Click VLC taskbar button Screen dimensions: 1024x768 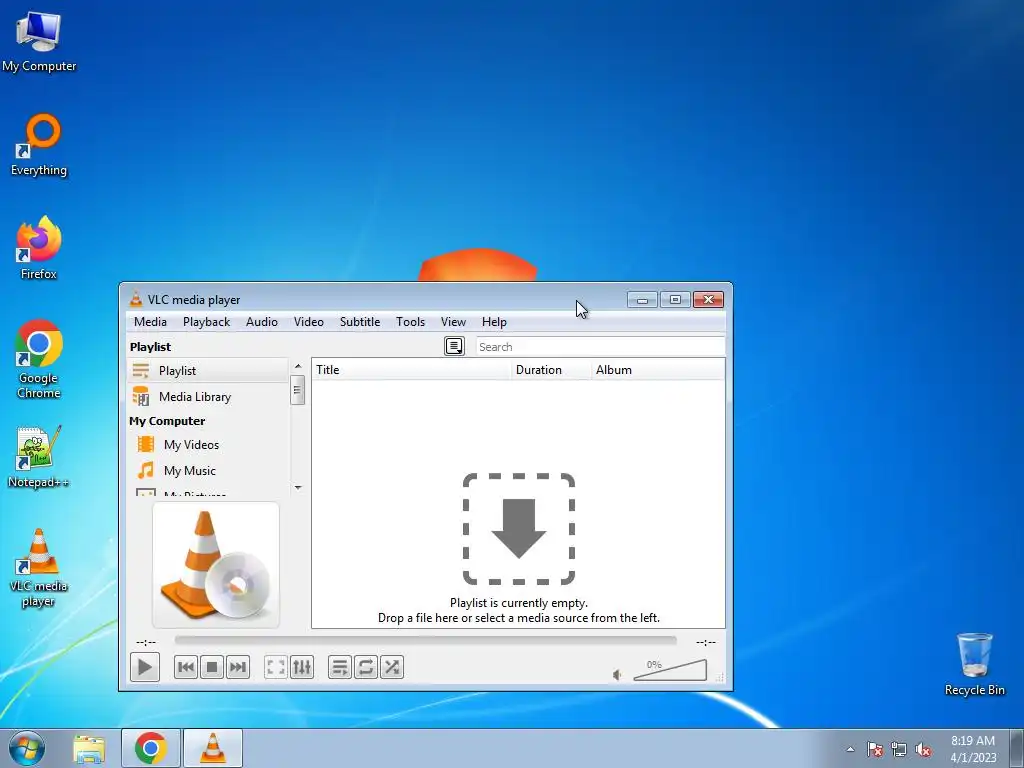213,748
